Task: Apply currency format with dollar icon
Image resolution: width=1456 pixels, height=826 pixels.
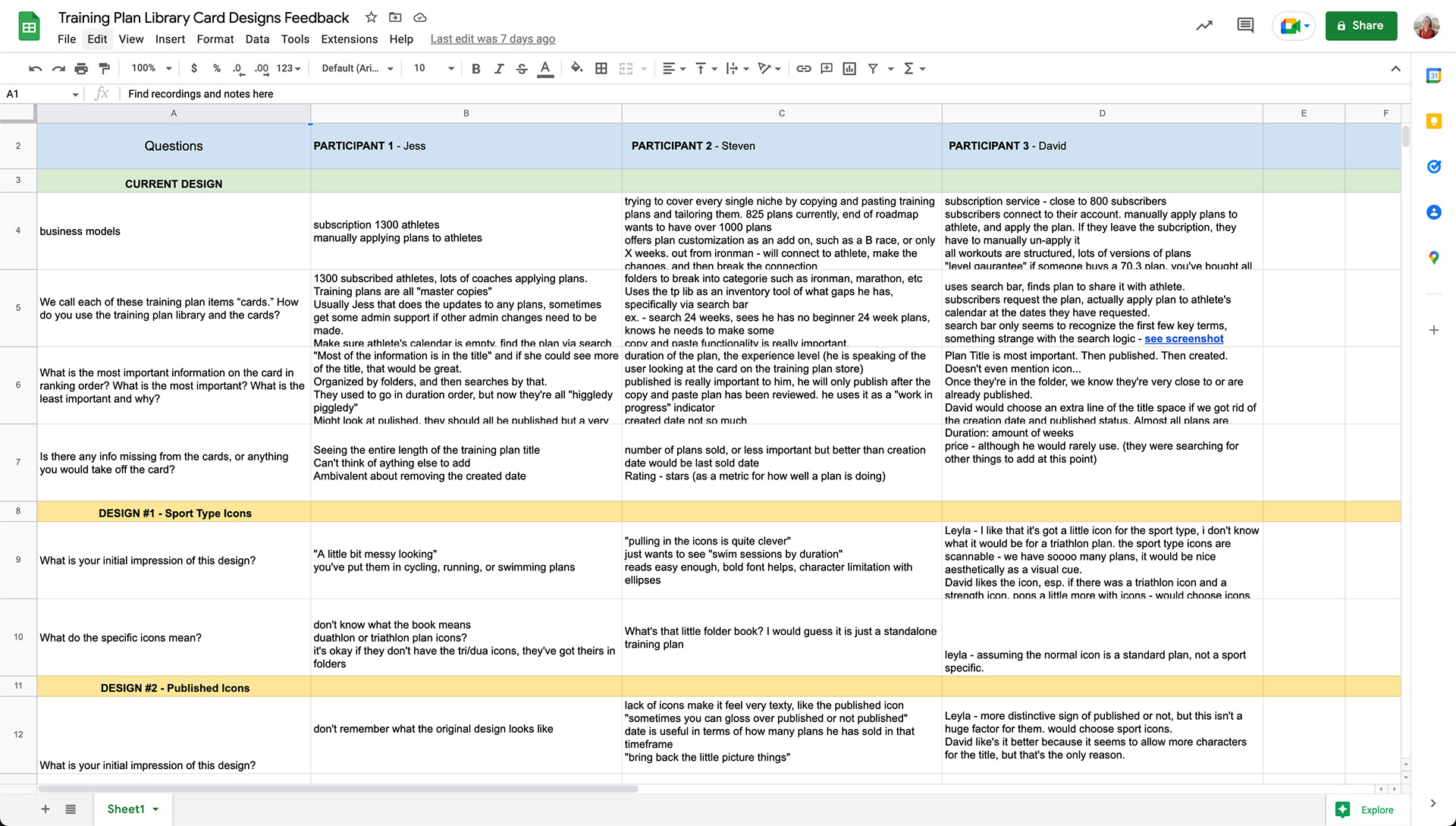Action: pos(194,68)
